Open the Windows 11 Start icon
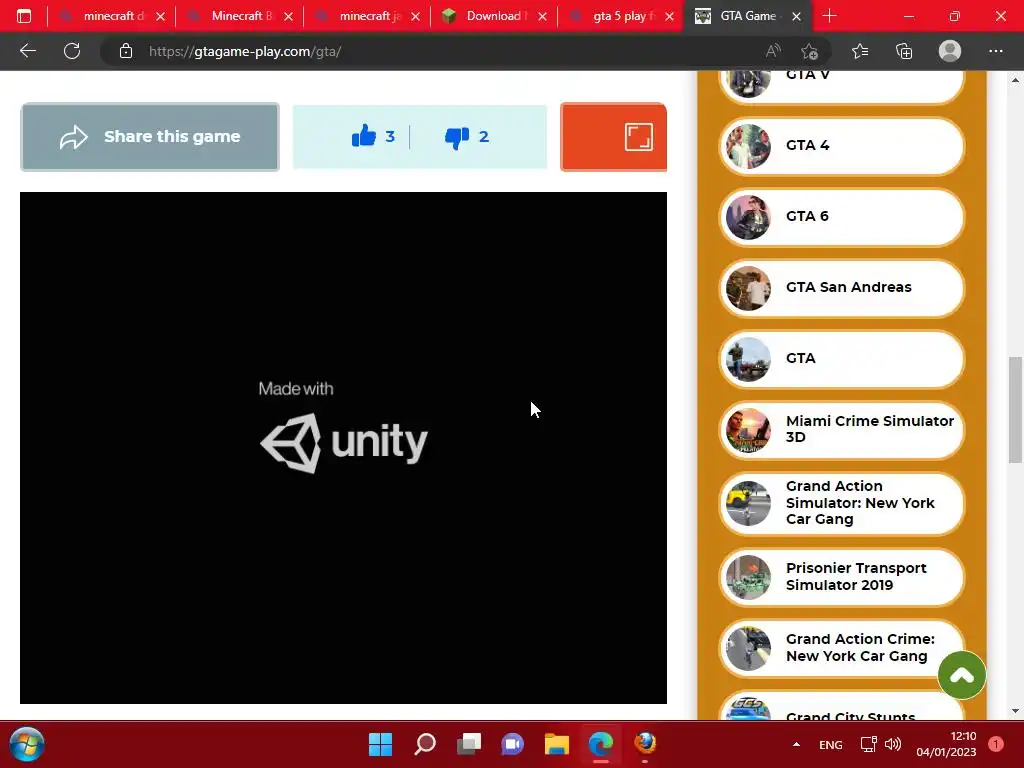1024x768 pixels. (x=380, y=744)
